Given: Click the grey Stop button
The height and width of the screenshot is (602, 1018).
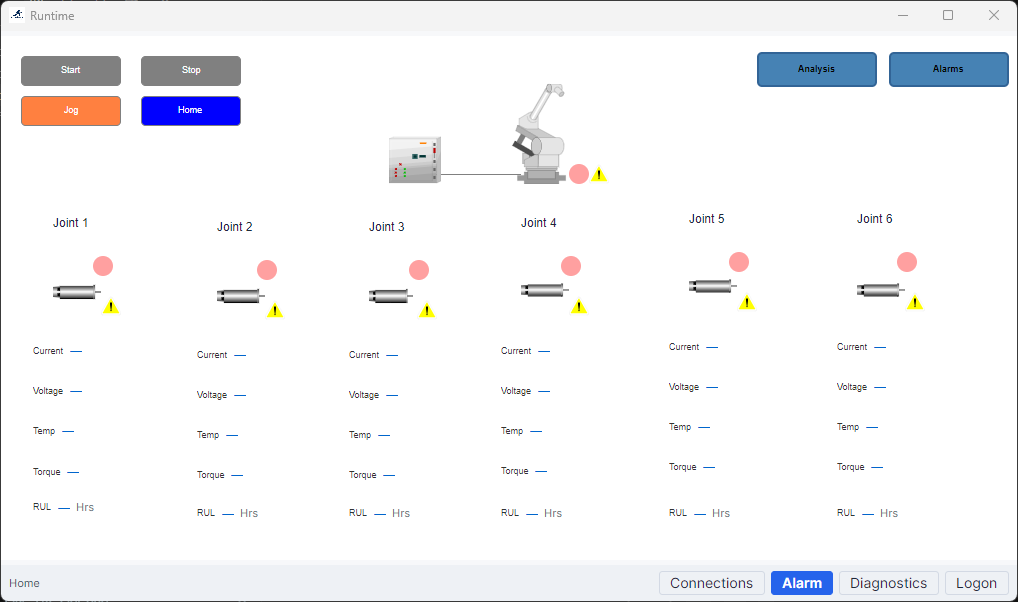Looking at the screenshot, I should coord(191,71).
